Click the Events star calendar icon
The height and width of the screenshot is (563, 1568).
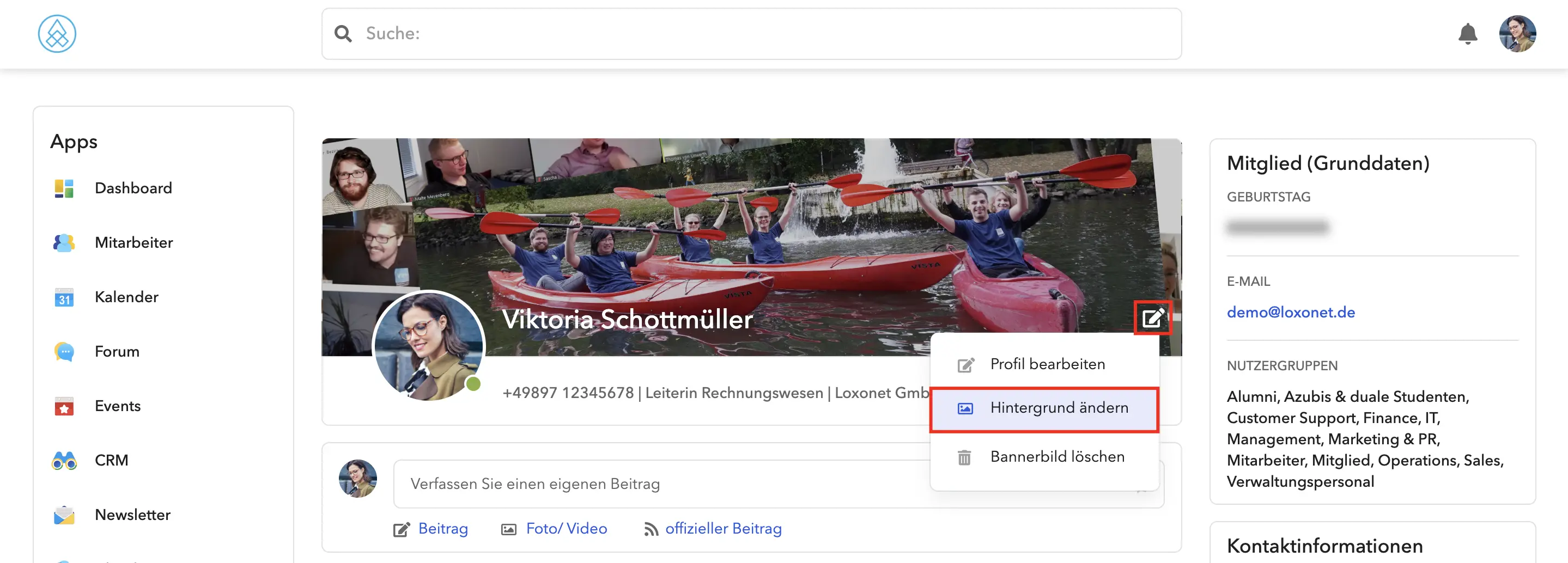[x=64, y=406]
